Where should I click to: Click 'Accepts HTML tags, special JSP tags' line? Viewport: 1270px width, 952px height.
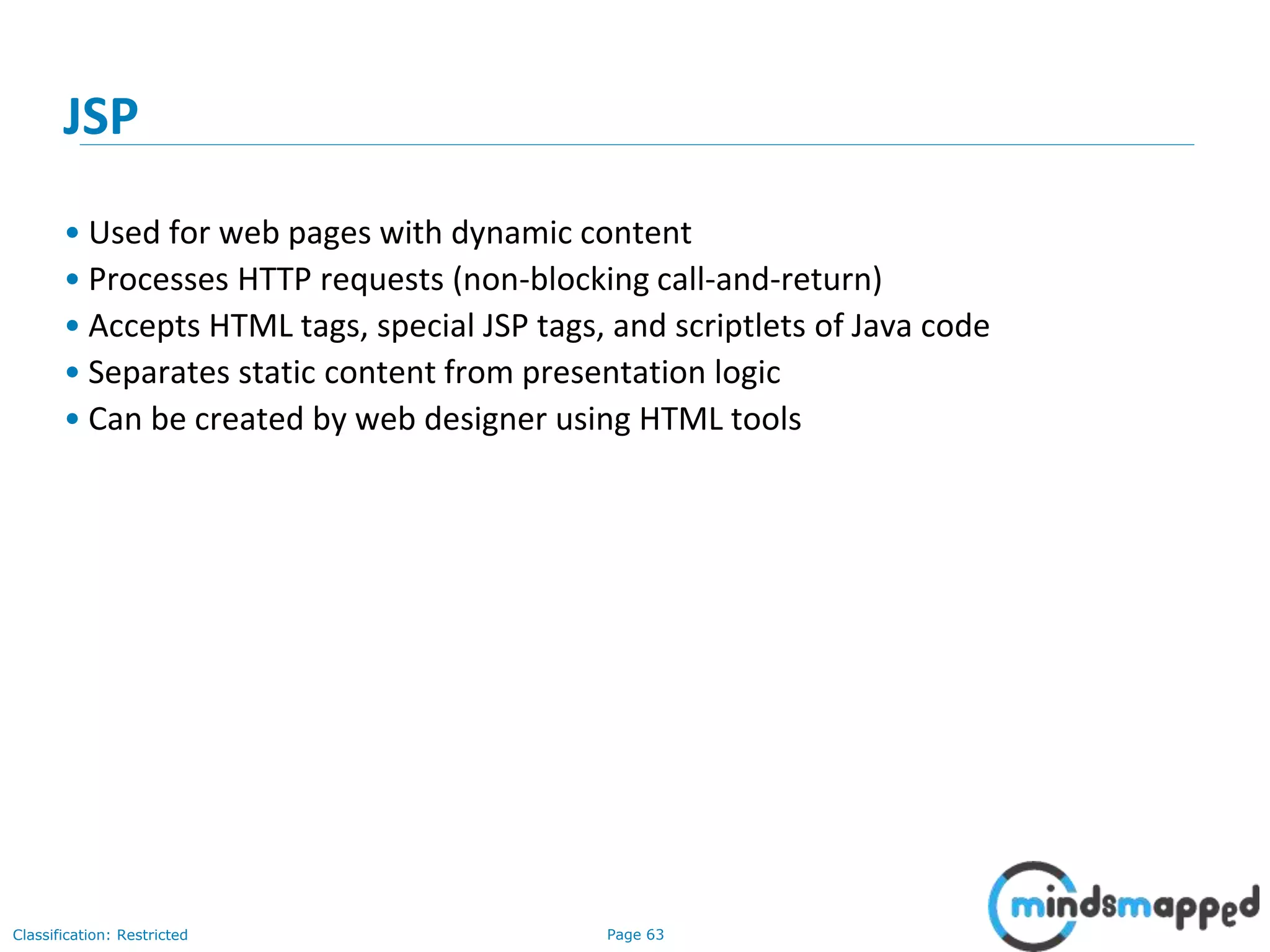pos(539,327)
